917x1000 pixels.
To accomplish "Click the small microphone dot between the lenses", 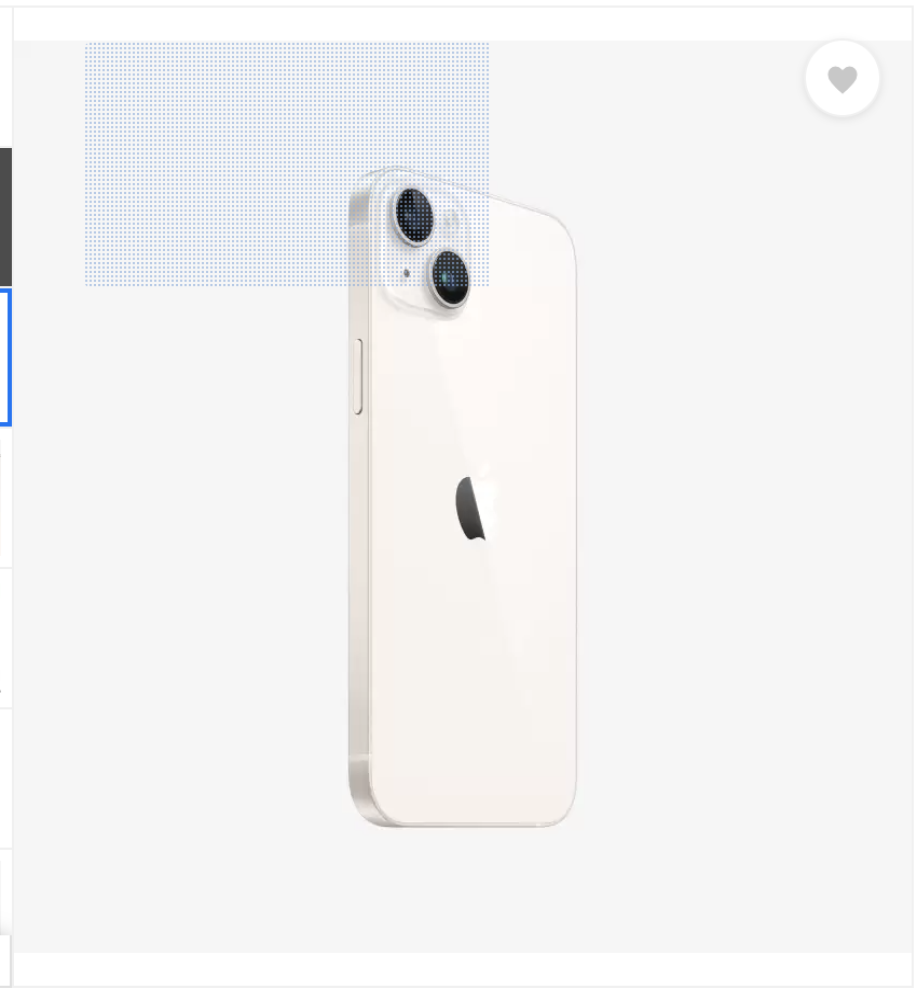I will (406, 274).
